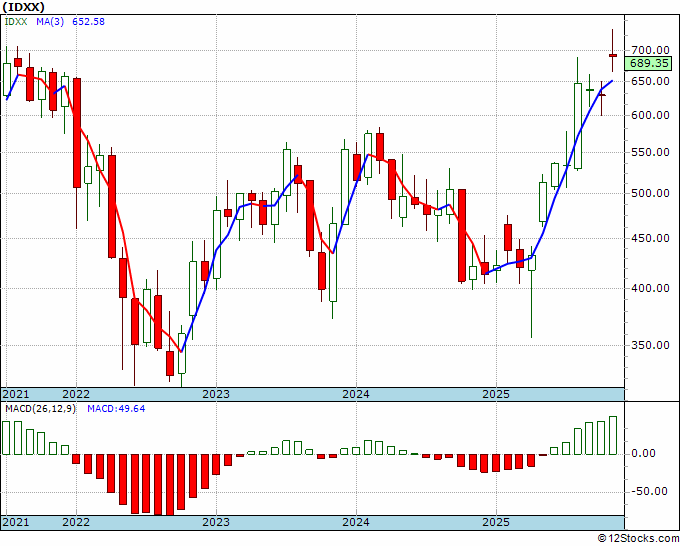
Task: Click the latest candlestick near 700
Action: point(613,55)
